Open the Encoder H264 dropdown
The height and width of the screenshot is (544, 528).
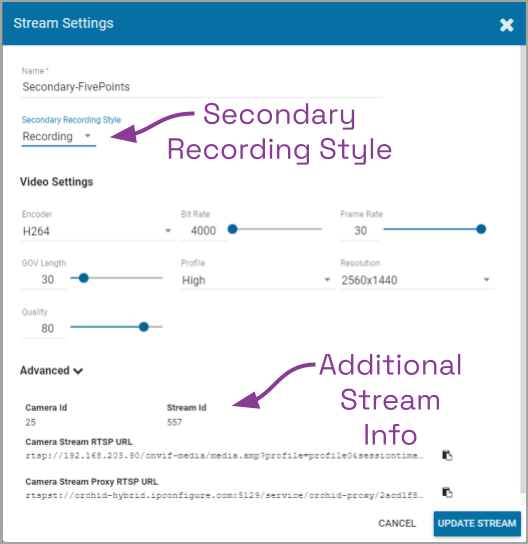point(98,231)
